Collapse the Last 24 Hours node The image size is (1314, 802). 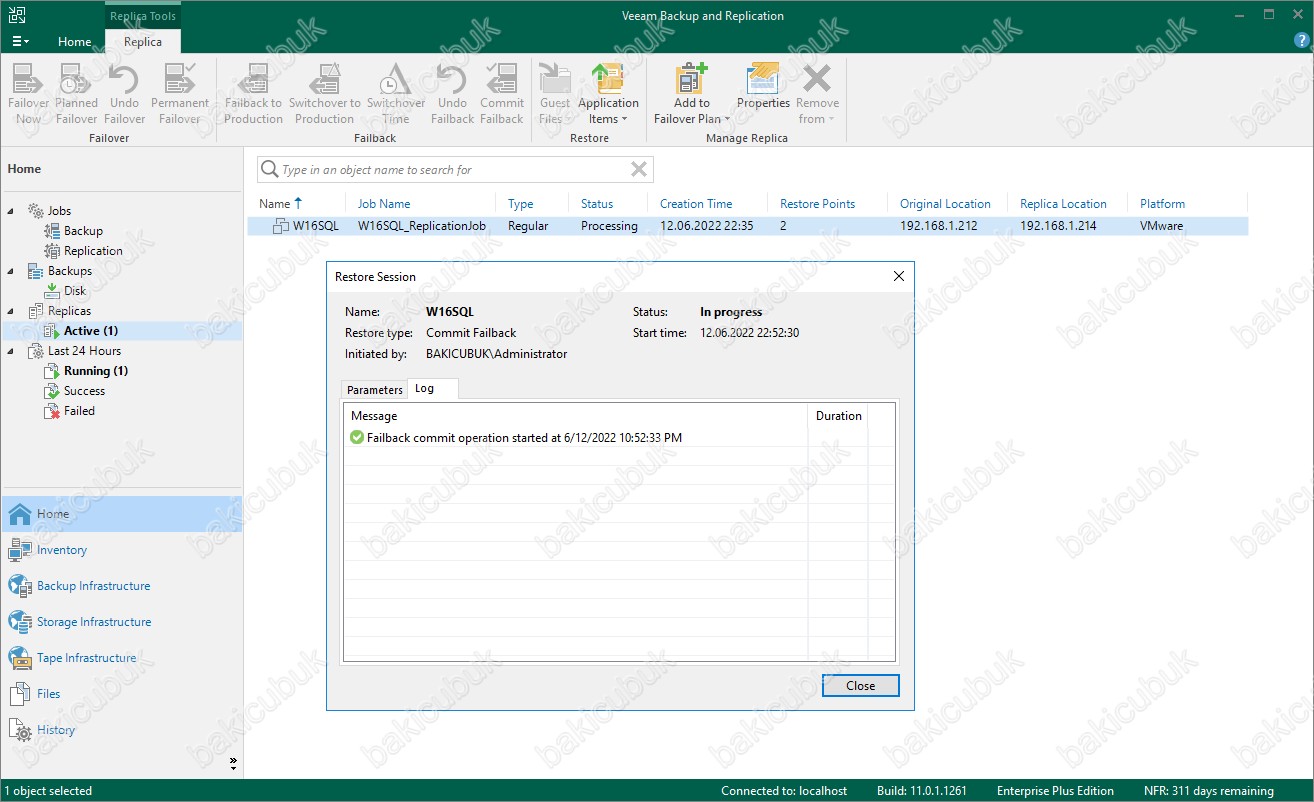11,351
